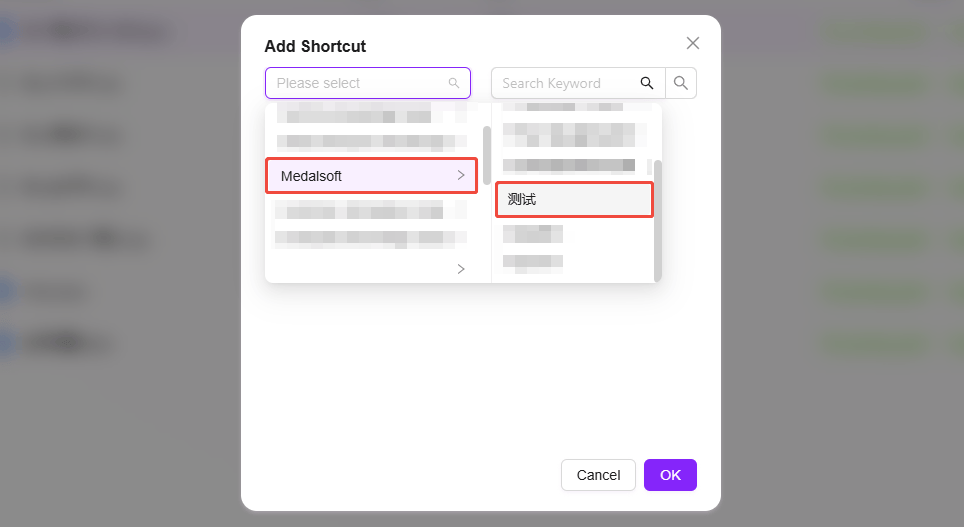Open the 'Please select' dropdown field
964x527 pixels.
(368, 83)
